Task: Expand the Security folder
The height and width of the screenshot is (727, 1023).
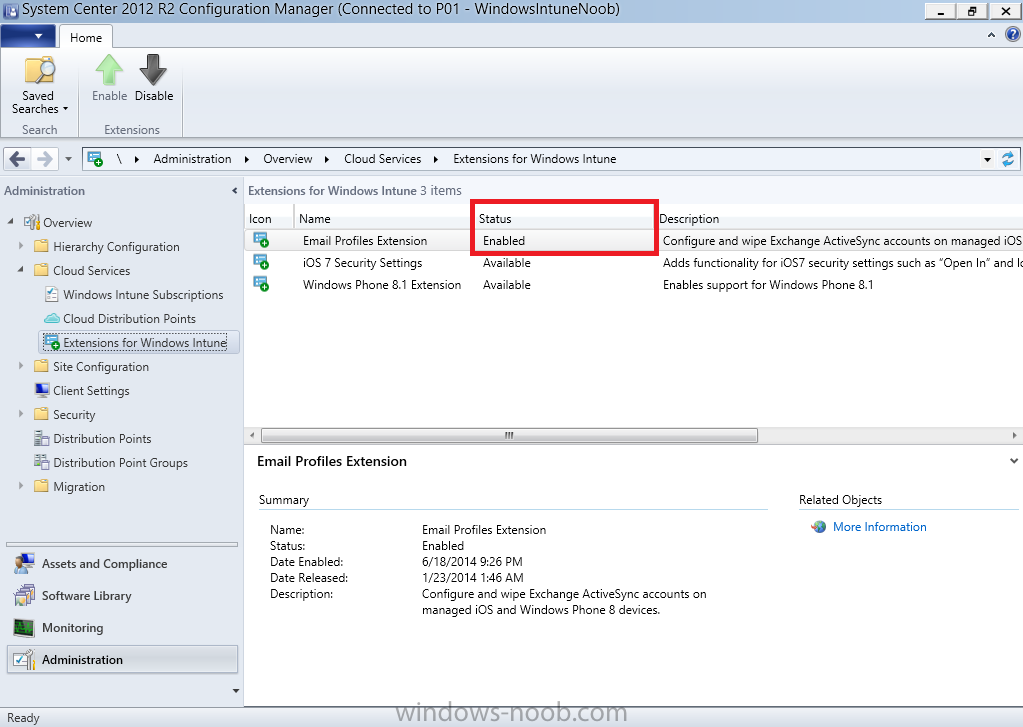Action: (21, 414)
